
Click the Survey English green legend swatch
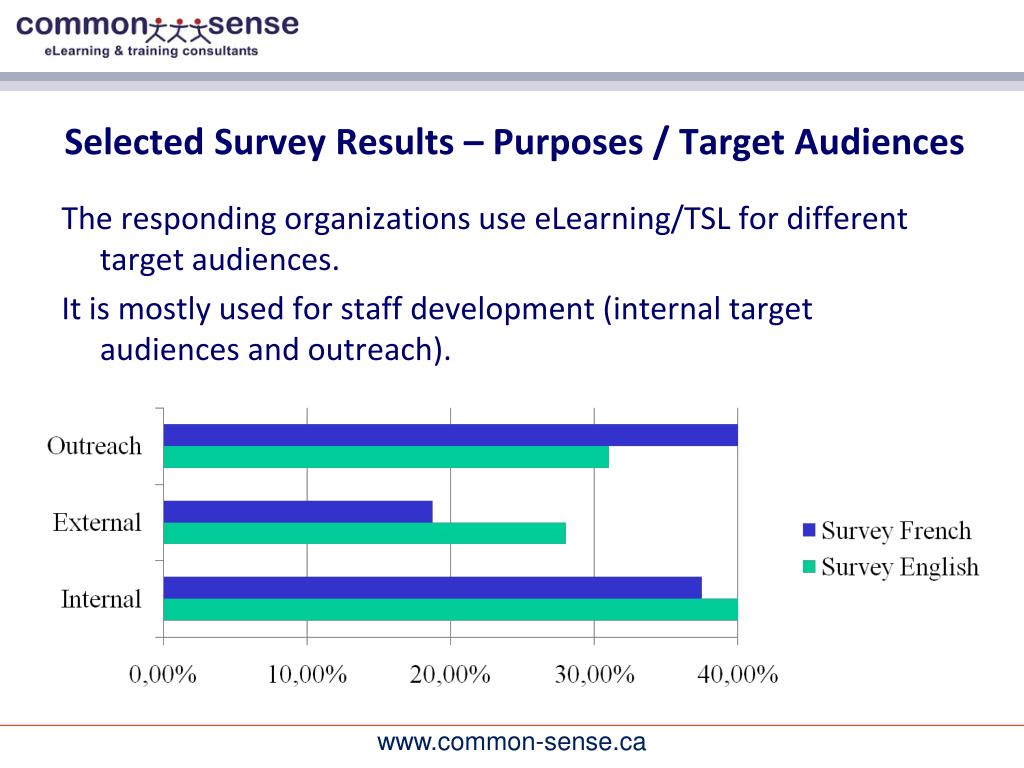click(808, 566)
